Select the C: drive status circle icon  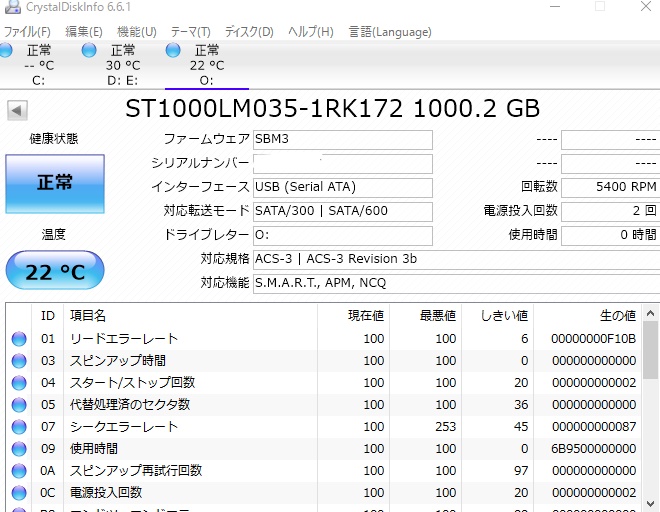(5, 50)
